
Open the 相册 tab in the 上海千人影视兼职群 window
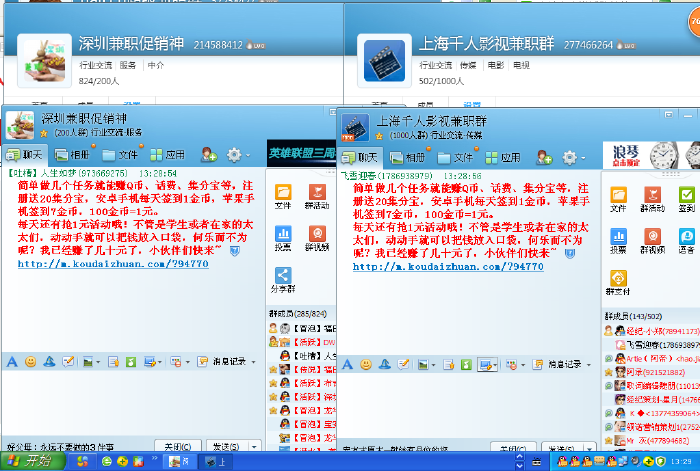click(x=408, y=158)
